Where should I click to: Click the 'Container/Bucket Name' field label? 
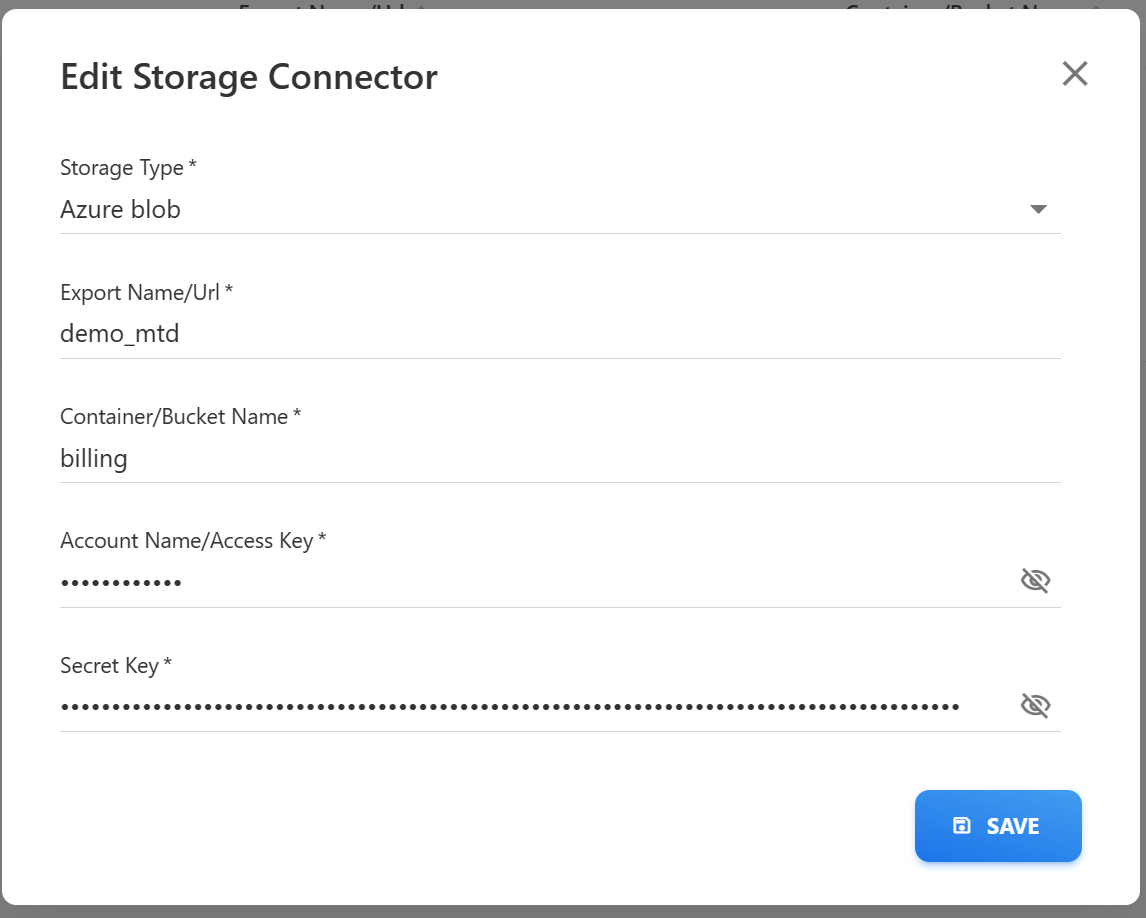point(174,416)
